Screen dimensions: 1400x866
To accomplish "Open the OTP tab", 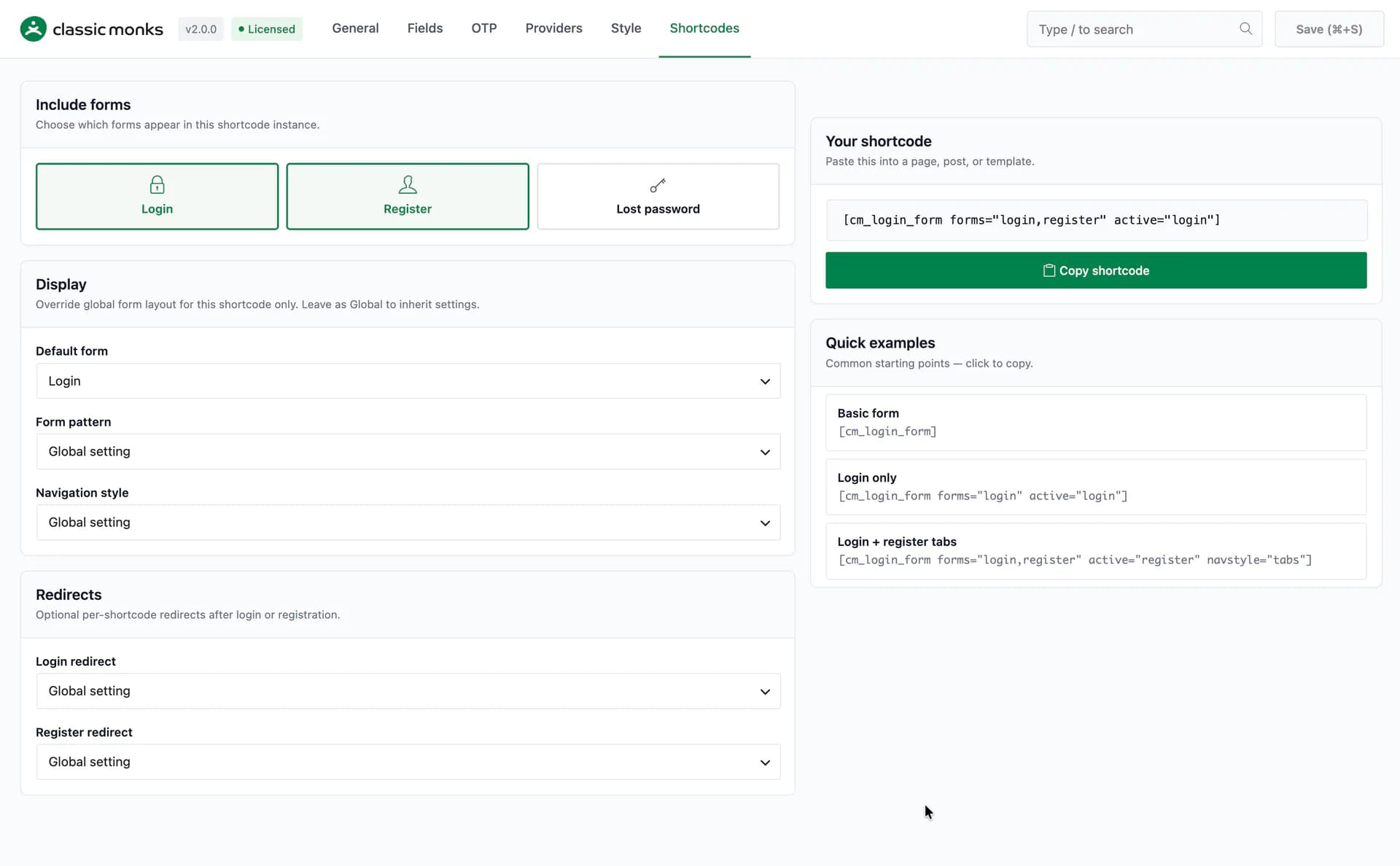I will [x=483, y=28].
